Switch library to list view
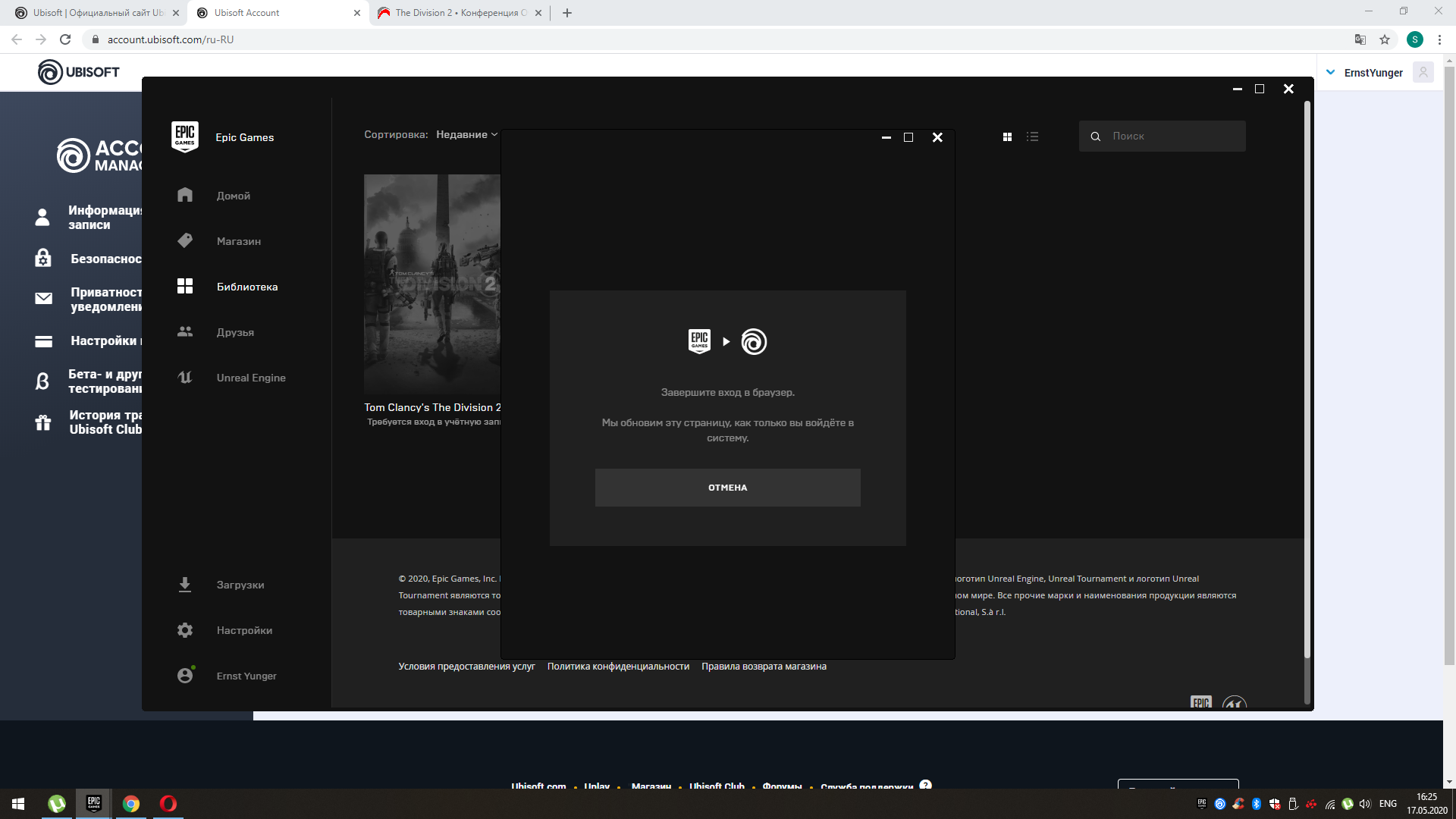This screenshot has width=1456, height=819. (1032, 136)
